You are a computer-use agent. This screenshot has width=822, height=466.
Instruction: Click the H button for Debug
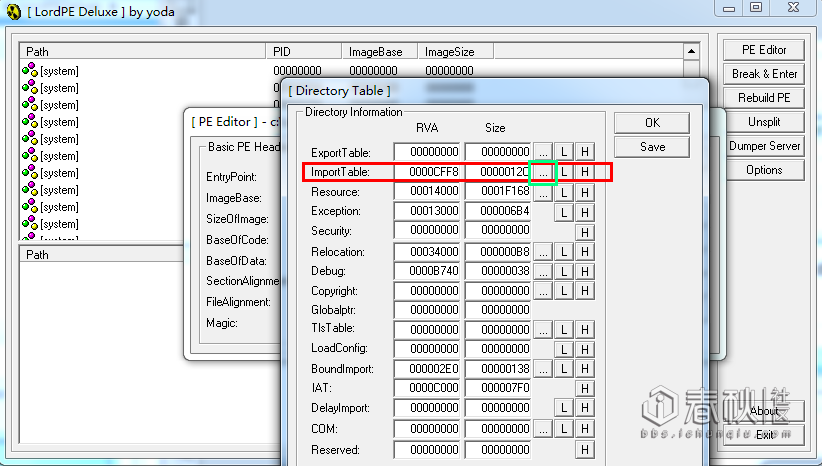pyautogui.click(x=585, y=272)
